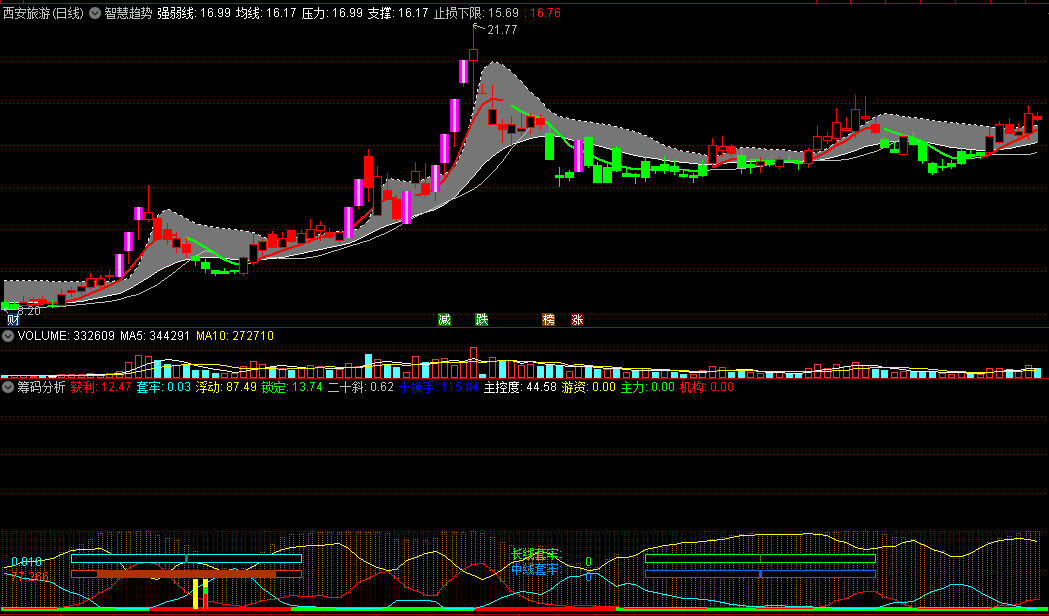1049x616 pixels.
Task: Click the VOLUME: 332609 label
Action: tap(66, 336)
